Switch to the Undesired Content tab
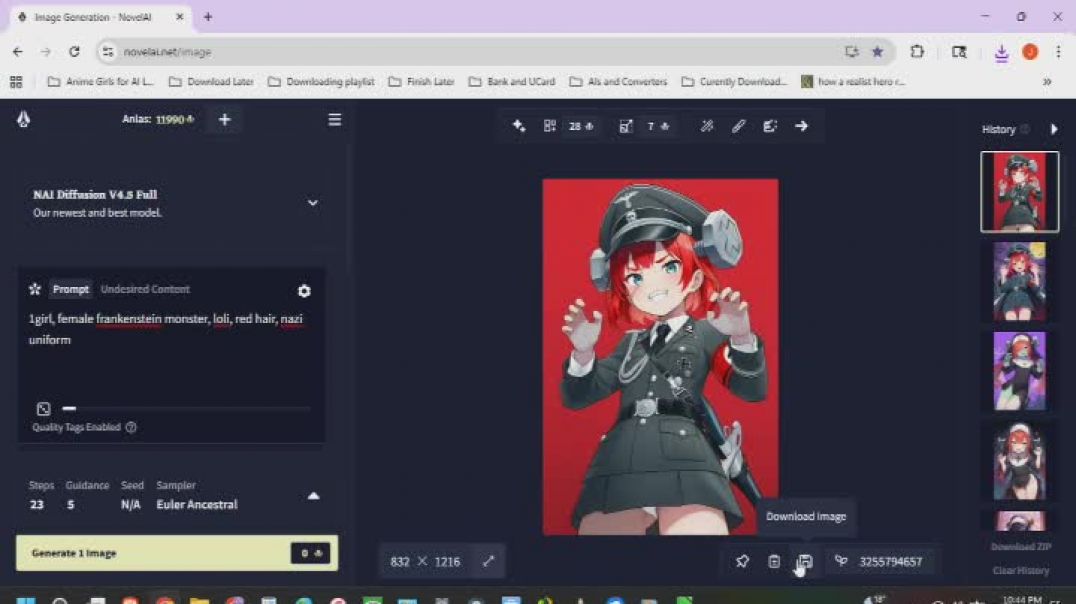Viewport: 1076px width, 604px height. tap(145, 289)
